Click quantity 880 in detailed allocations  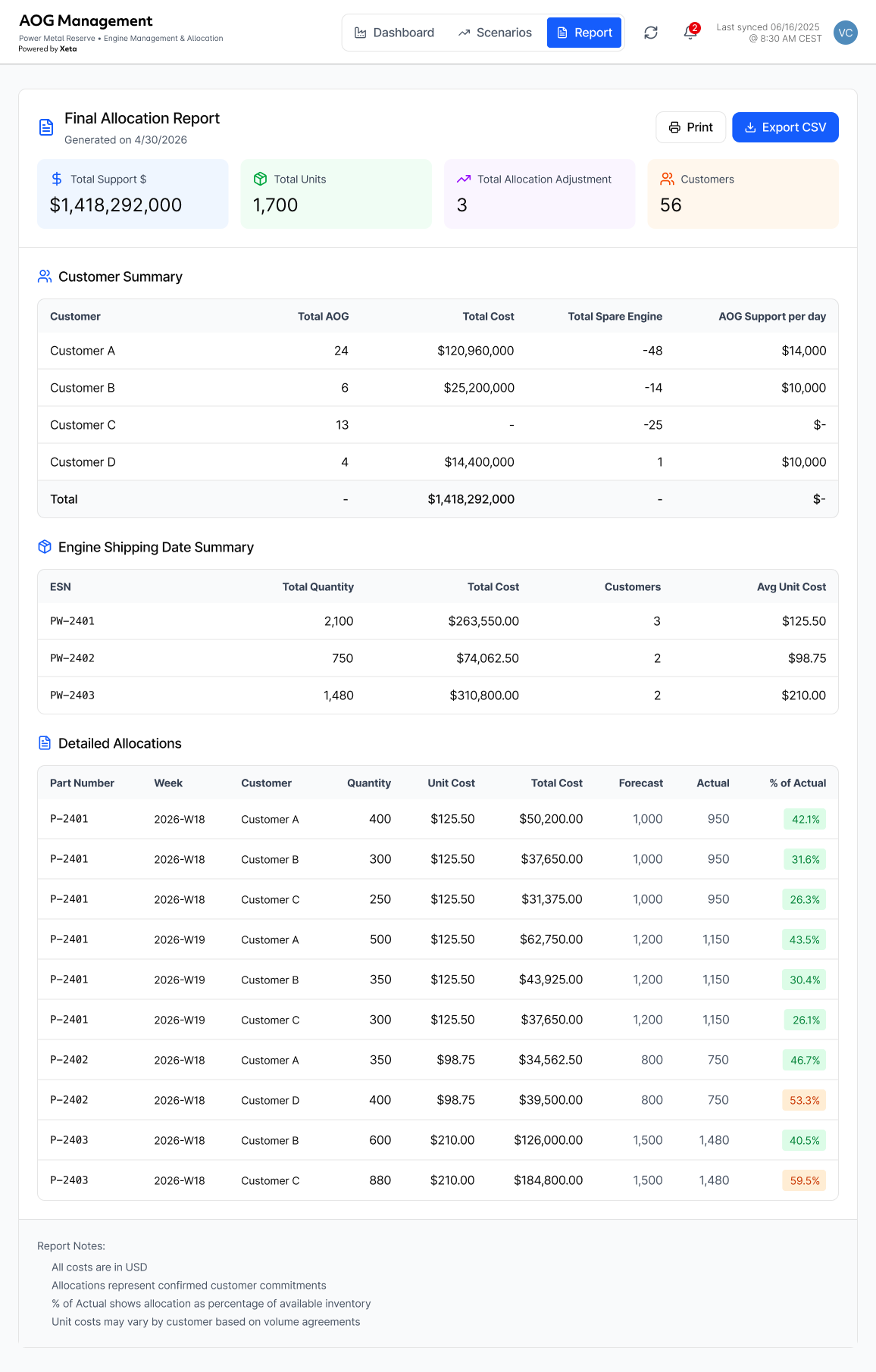click(380, 1180)
